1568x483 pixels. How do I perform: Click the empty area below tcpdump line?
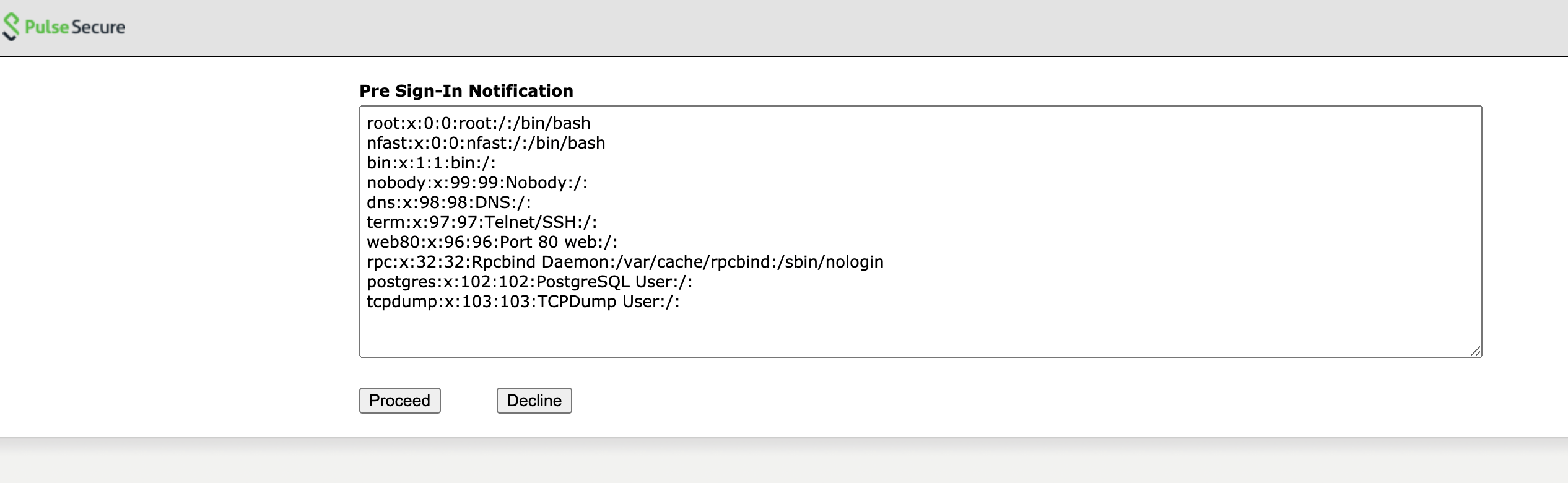pyautogui.click(x=867, y=331)
